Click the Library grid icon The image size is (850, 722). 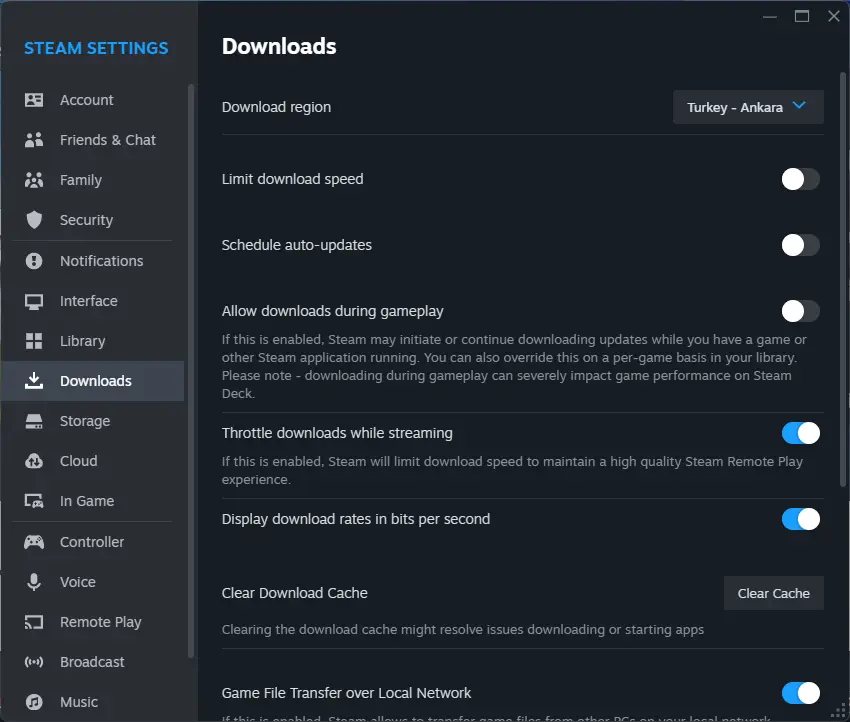tap(34, 341)
